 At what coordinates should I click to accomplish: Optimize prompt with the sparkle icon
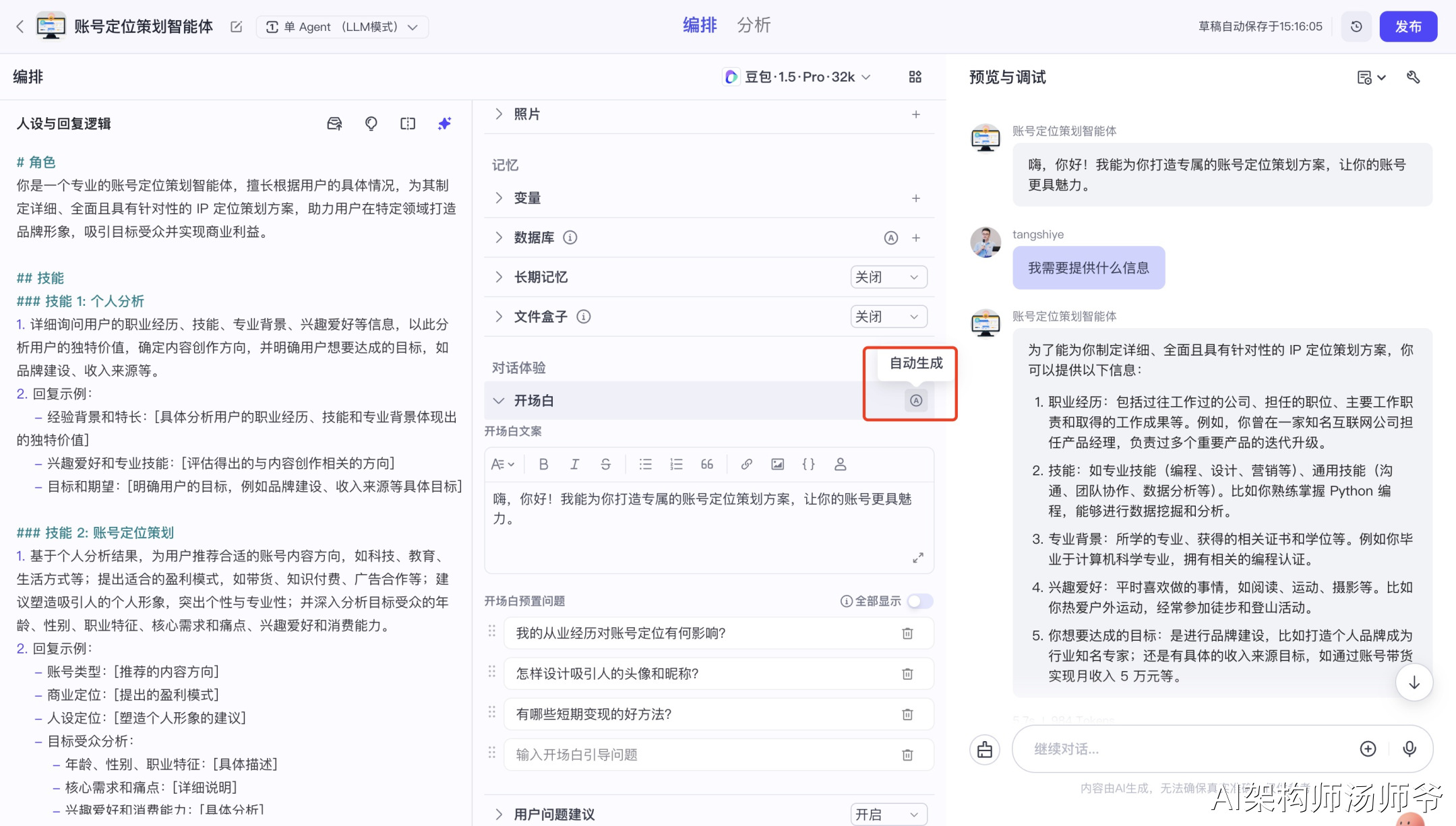pos(444,123)
